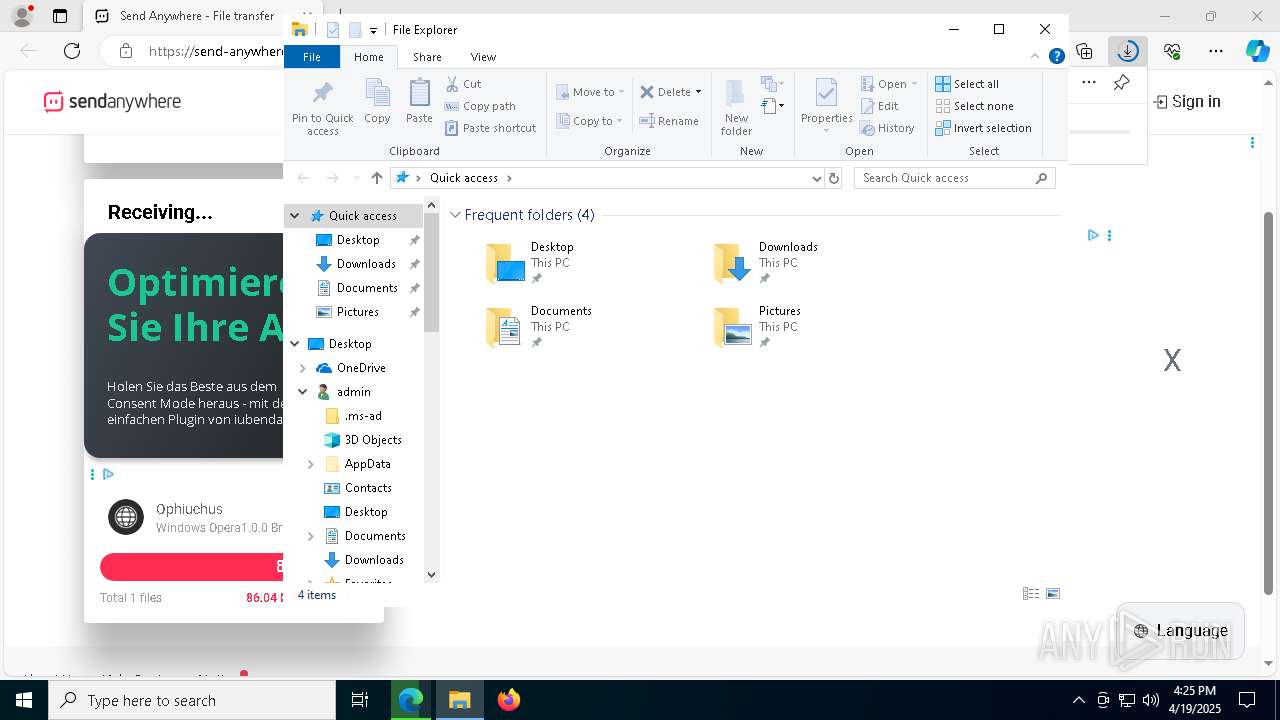Click Paste shortcut in ribbon
Screen dimensions: 1280x720
click(490, 128)
